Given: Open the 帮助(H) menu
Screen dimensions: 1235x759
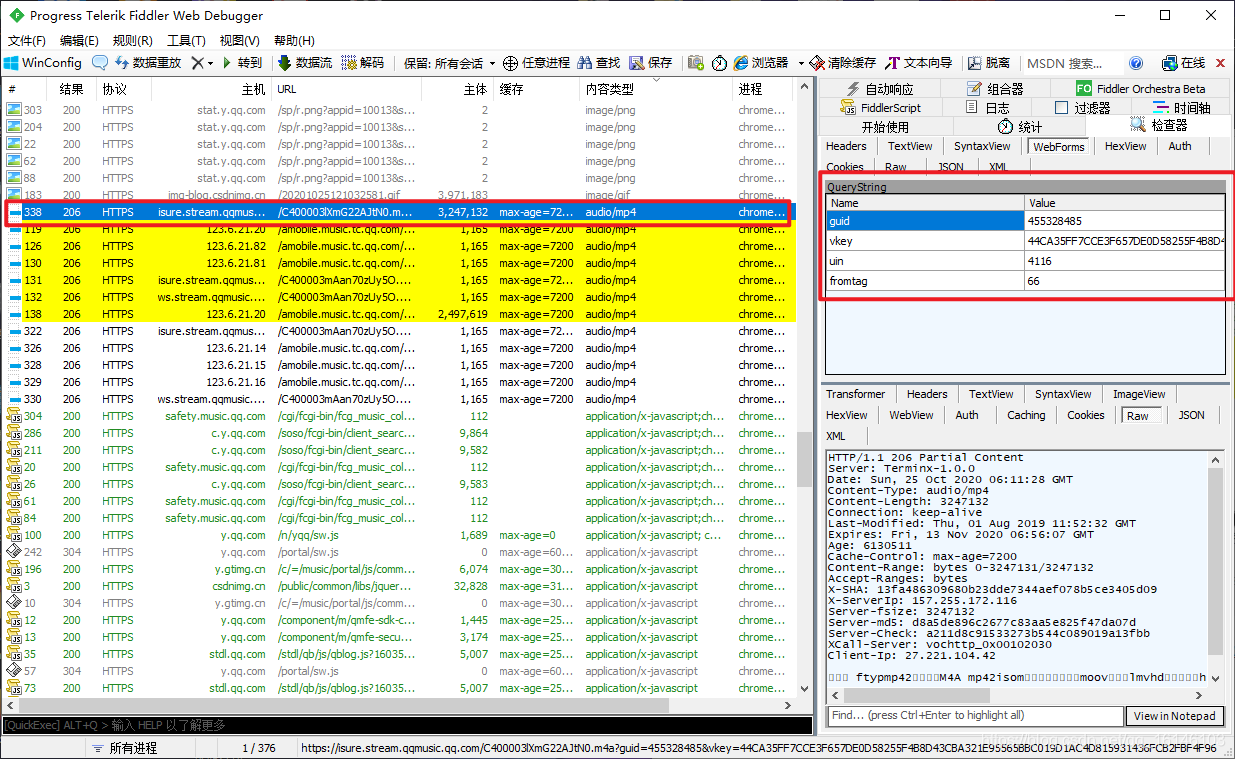Looking at the screenshot, I should click(x=293, y=40).
